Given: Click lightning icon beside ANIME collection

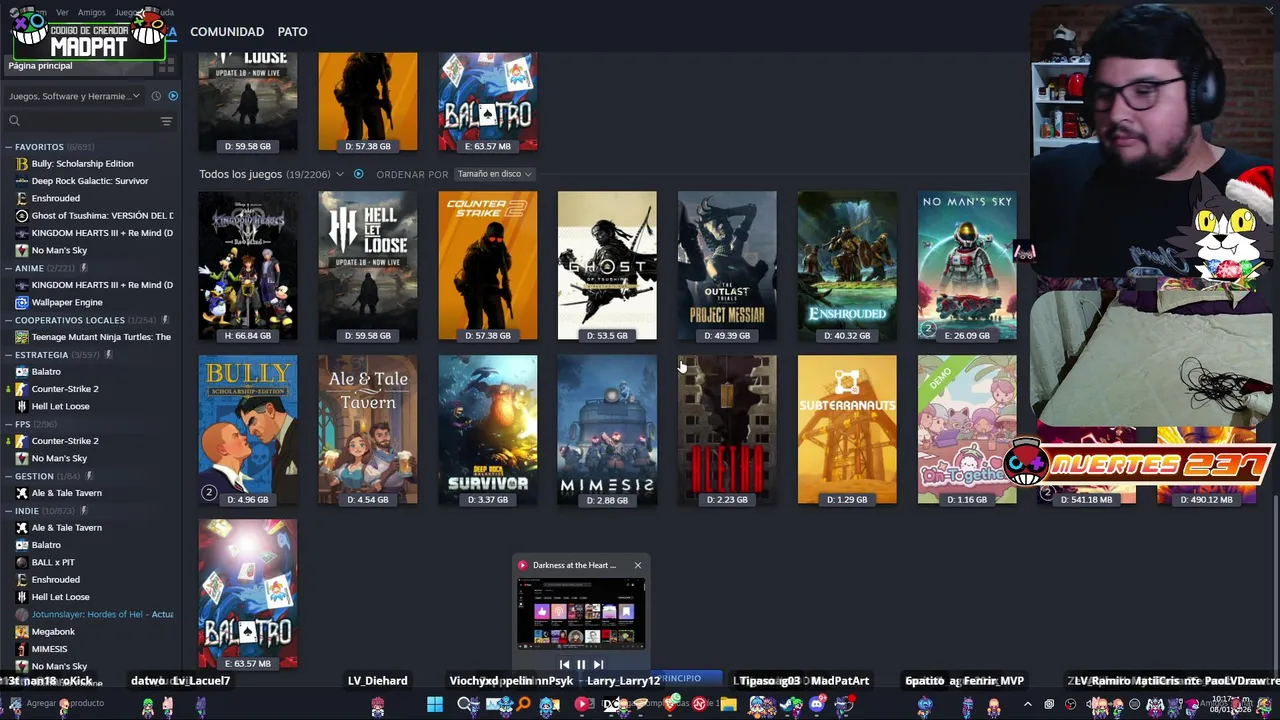Looking at the screenshot, I should [x=84, y=268].
